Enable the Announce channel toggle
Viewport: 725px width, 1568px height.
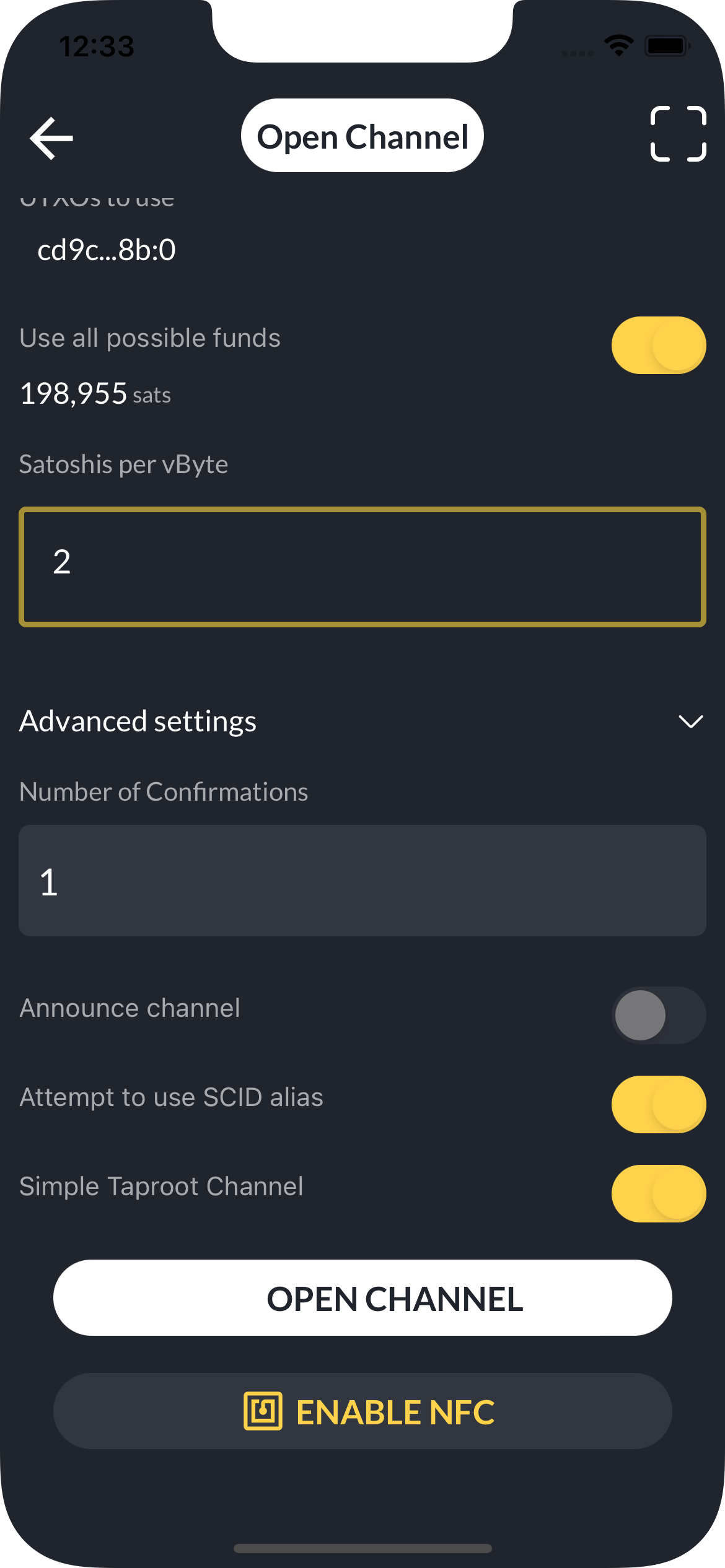659,1015
